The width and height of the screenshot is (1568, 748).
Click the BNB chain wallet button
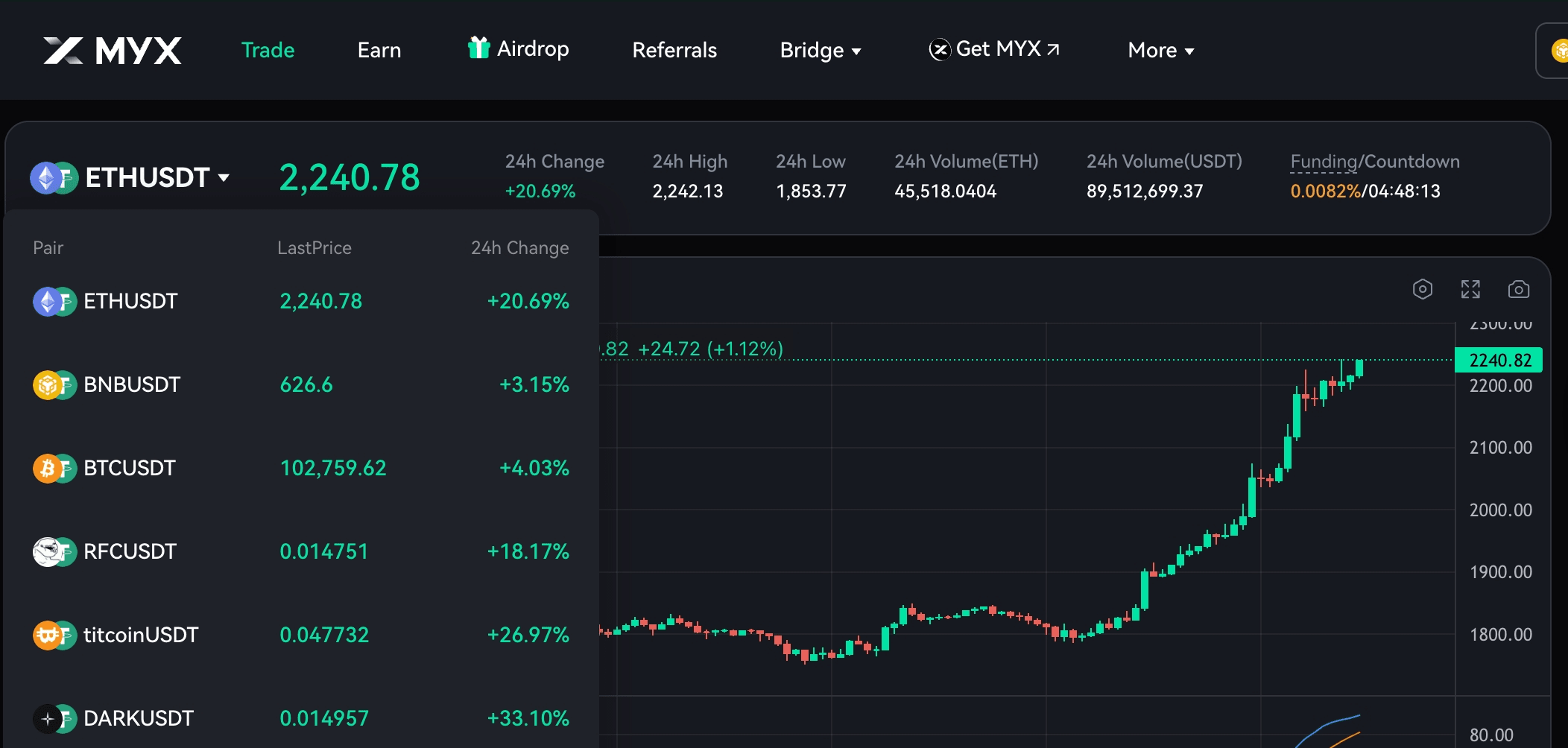(1553, 51)
